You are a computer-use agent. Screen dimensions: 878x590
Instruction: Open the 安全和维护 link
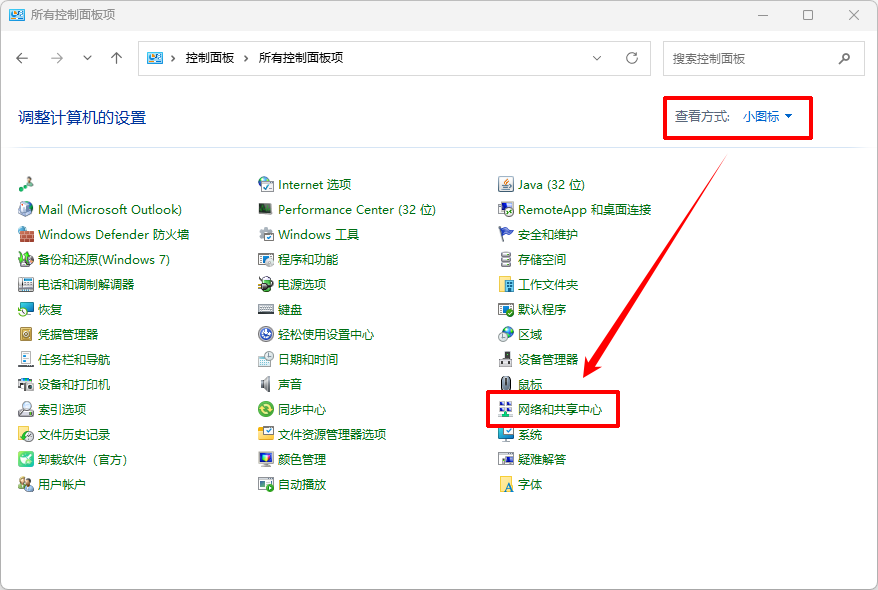(548, 235)
